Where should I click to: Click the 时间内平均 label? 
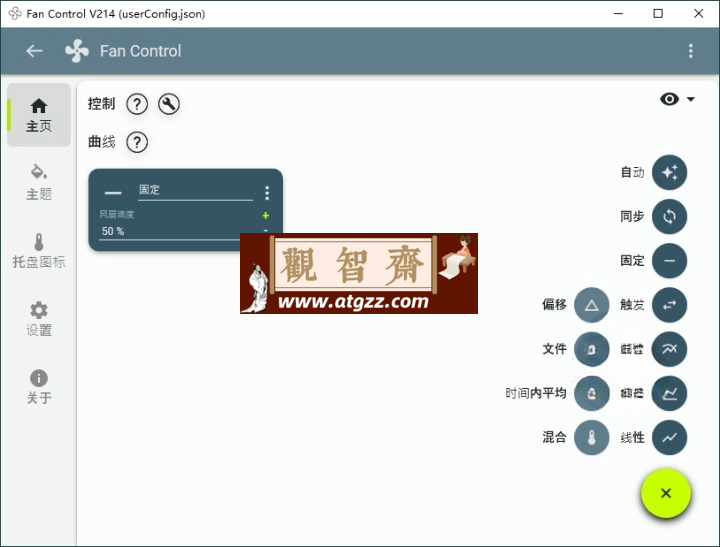pyautogui.click(x=536, y=393)
